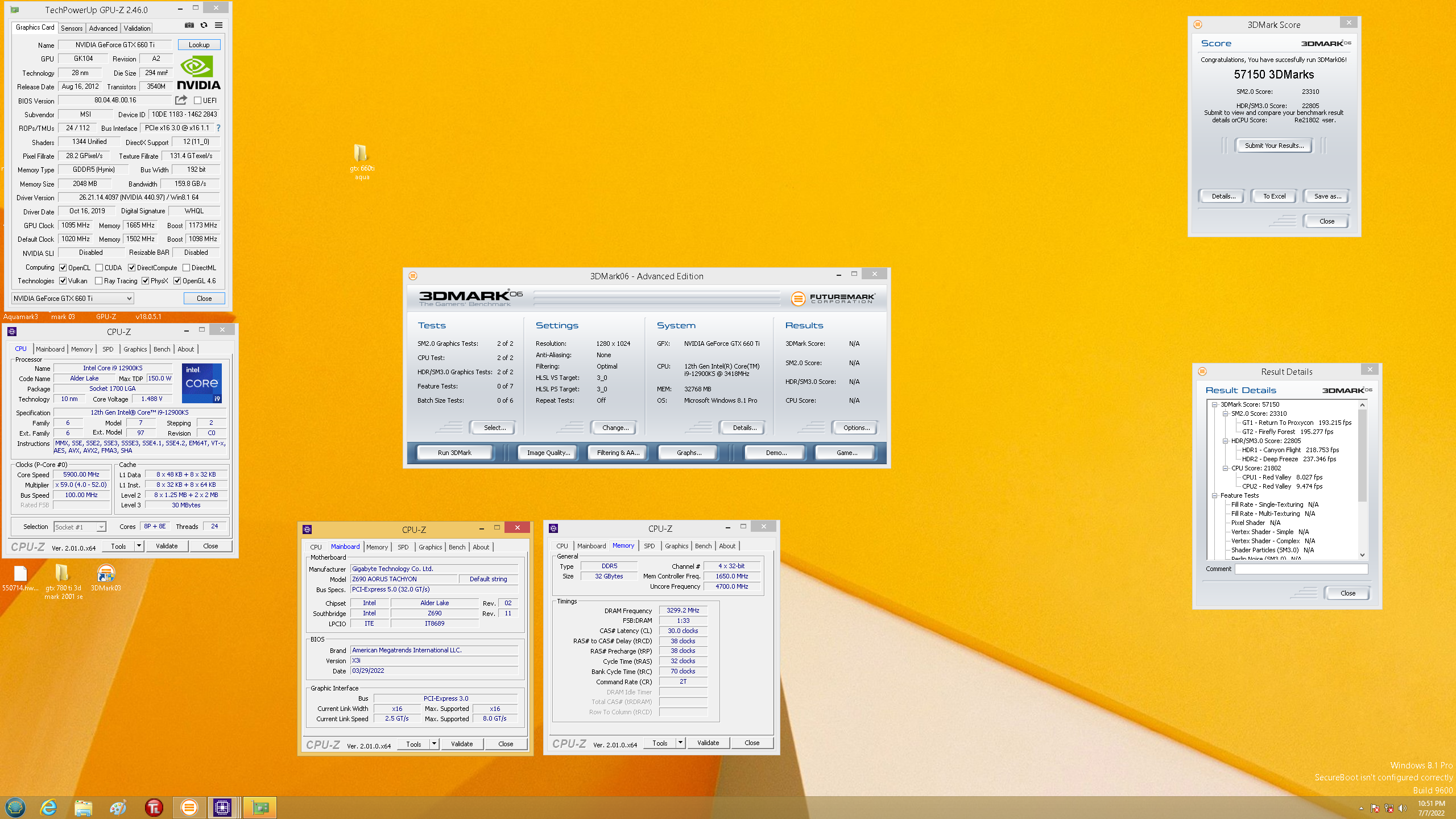Click the 3DMark06 taskbar icon

click(189, 808)
